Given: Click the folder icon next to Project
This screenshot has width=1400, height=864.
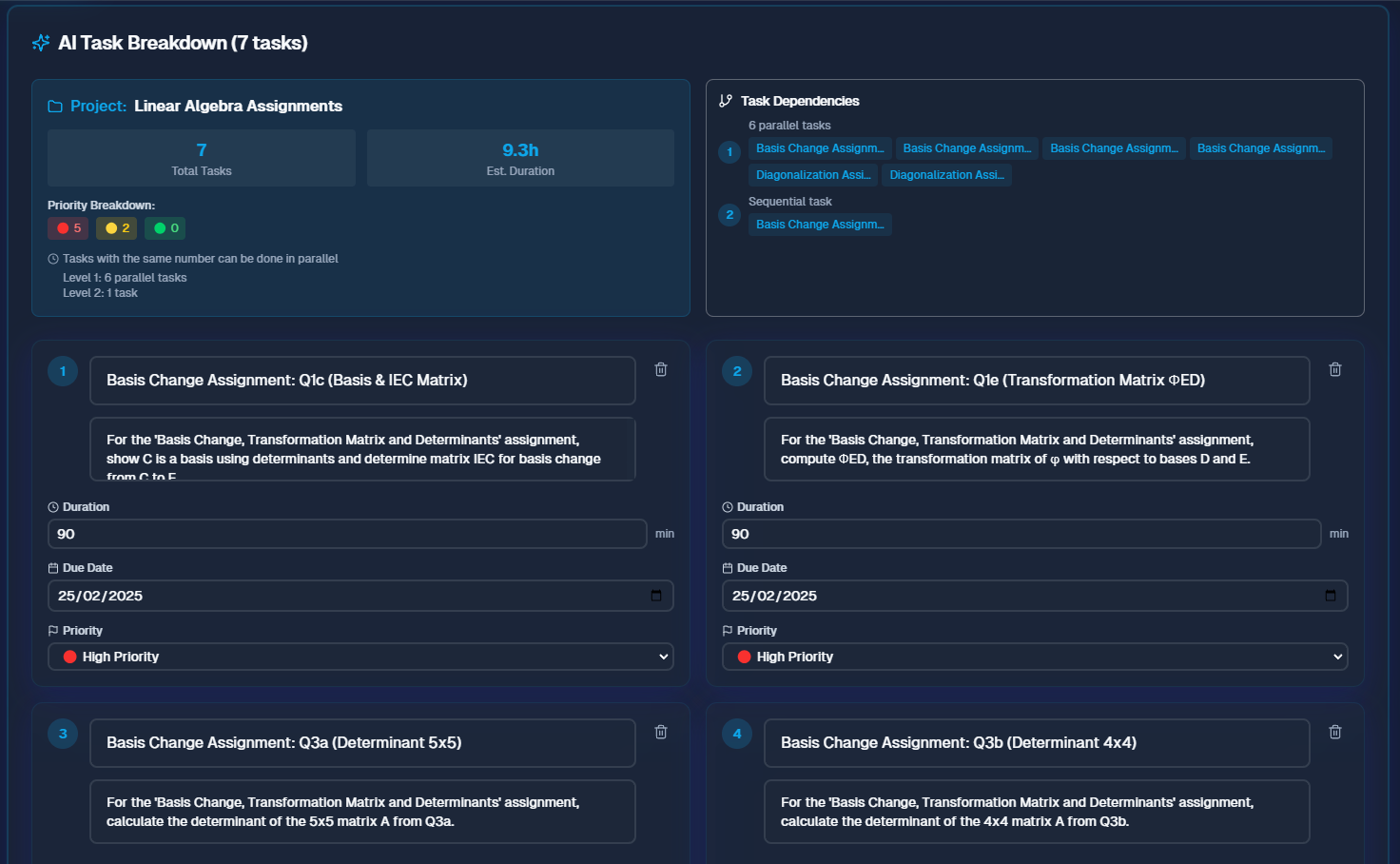Looking at the screenshot, I should click(x=55, y=107).
